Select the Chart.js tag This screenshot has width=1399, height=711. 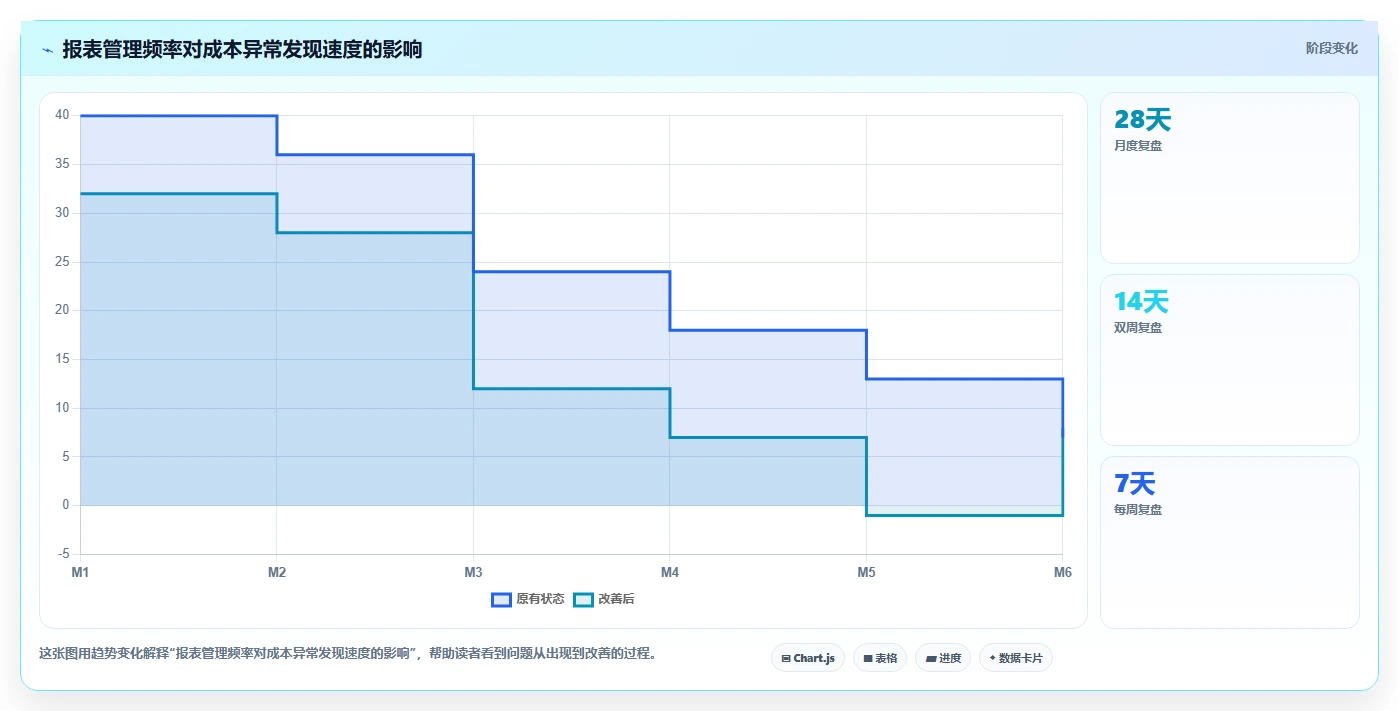tap(808, 658)
